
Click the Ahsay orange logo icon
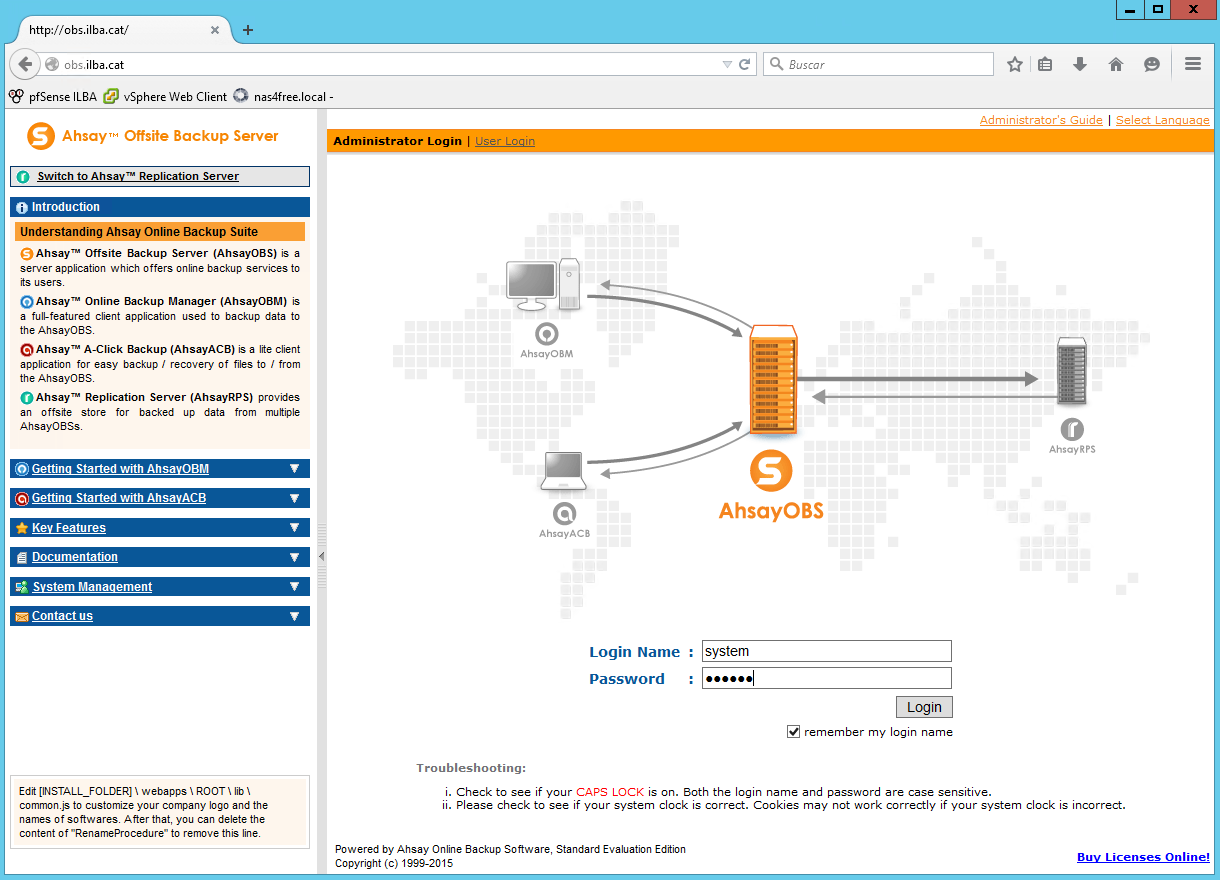coord(41,136)
